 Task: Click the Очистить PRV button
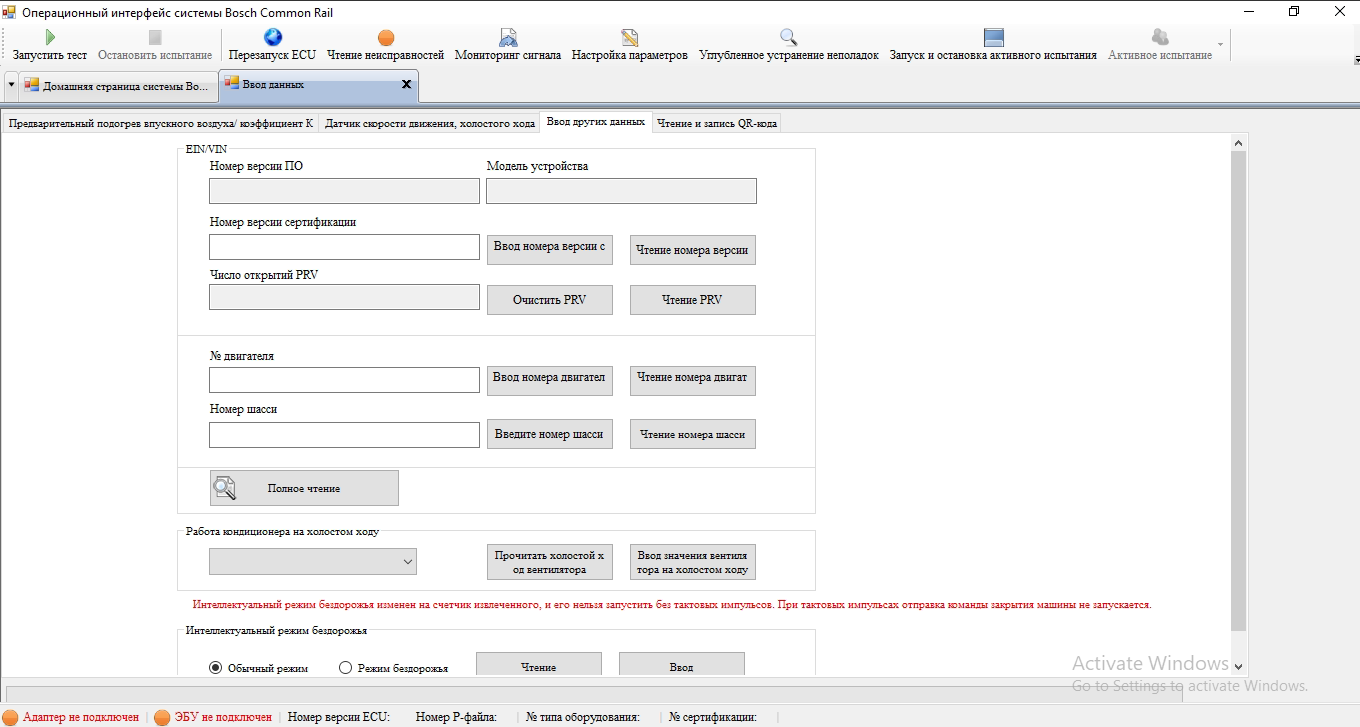pyautogui.click(x=549, y=300)
